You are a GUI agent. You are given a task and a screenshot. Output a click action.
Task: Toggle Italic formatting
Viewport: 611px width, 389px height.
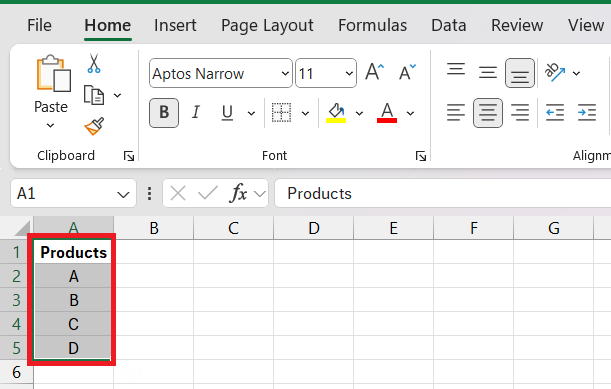click(x=196, y=113)
